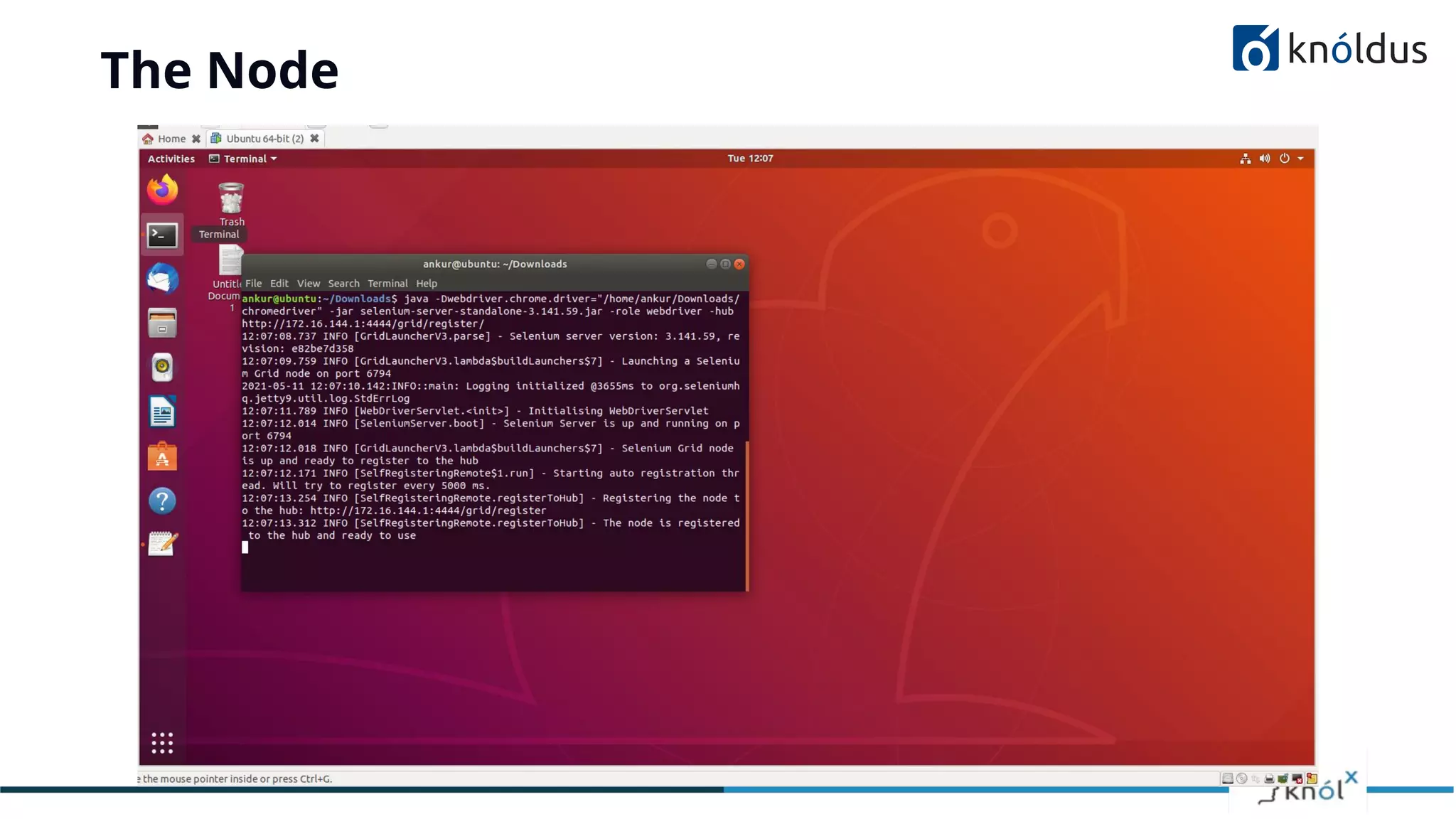Click the volume icon in top bar
Image resolution: width=1456 pixels, height=819 pixels.
pos(1265,159)
